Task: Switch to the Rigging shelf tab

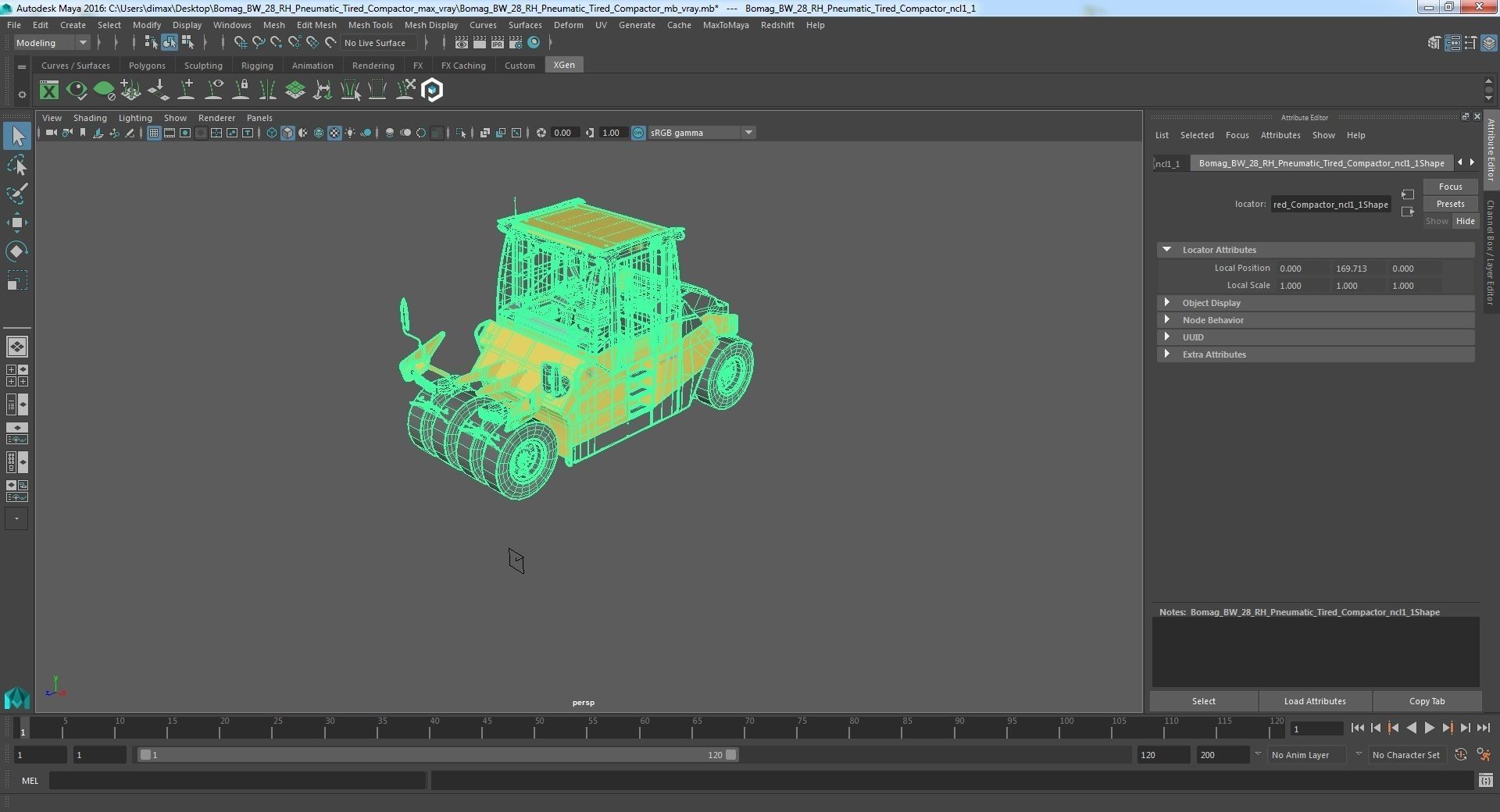Action: tap(257, 66)
